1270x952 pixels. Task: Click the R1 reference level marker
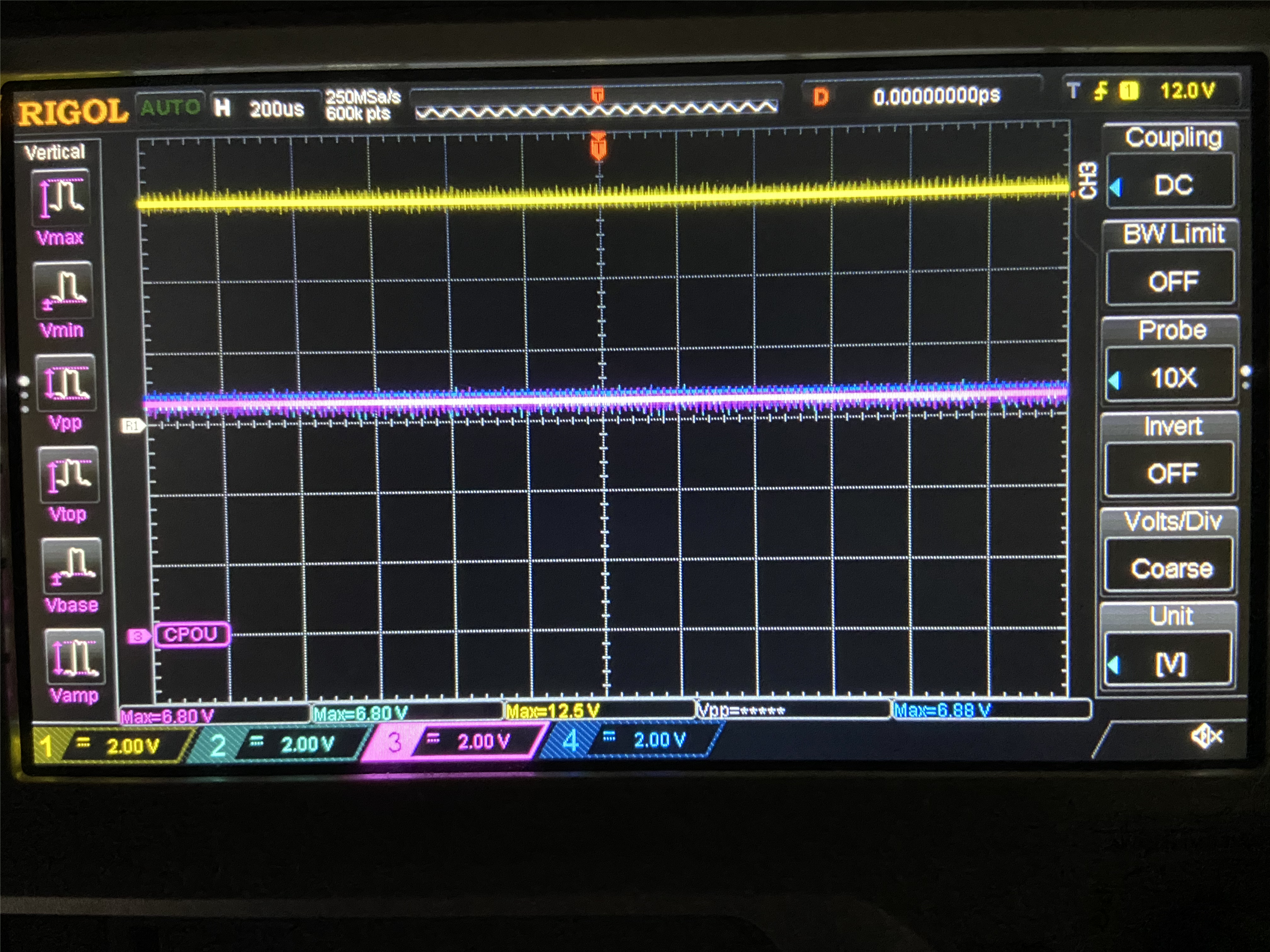pos(133,426)
